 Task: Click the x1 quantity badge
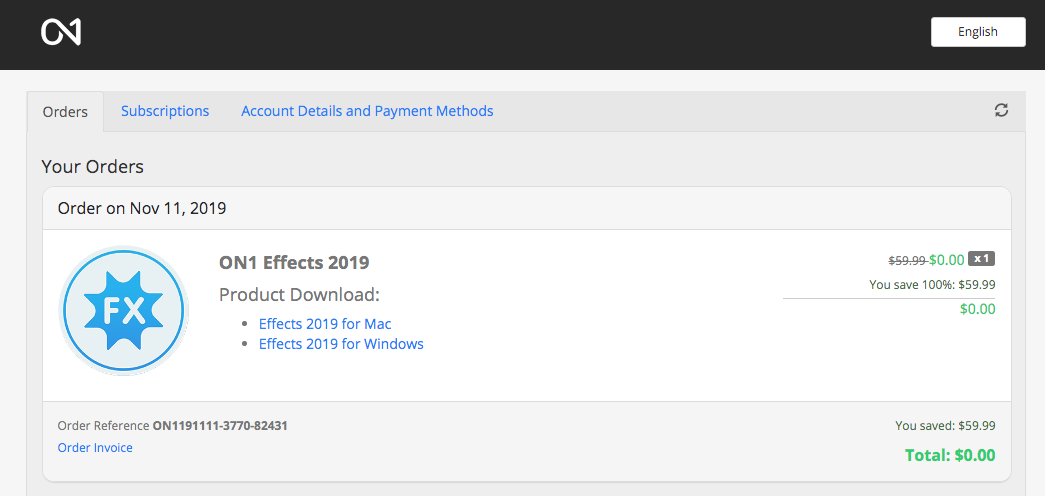(x=981, y=259)
